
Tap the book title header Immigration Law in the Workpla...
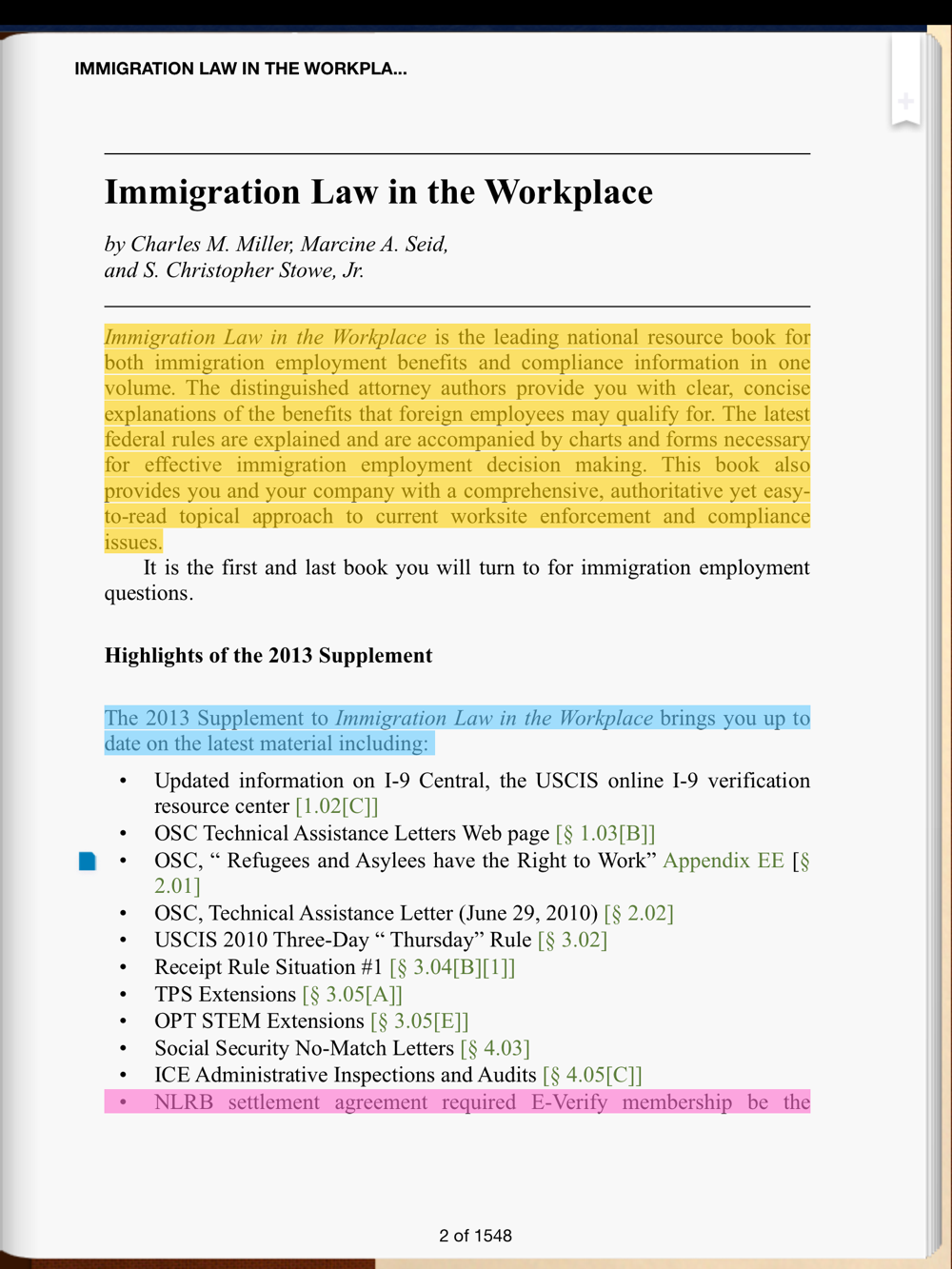pos(241,69)
